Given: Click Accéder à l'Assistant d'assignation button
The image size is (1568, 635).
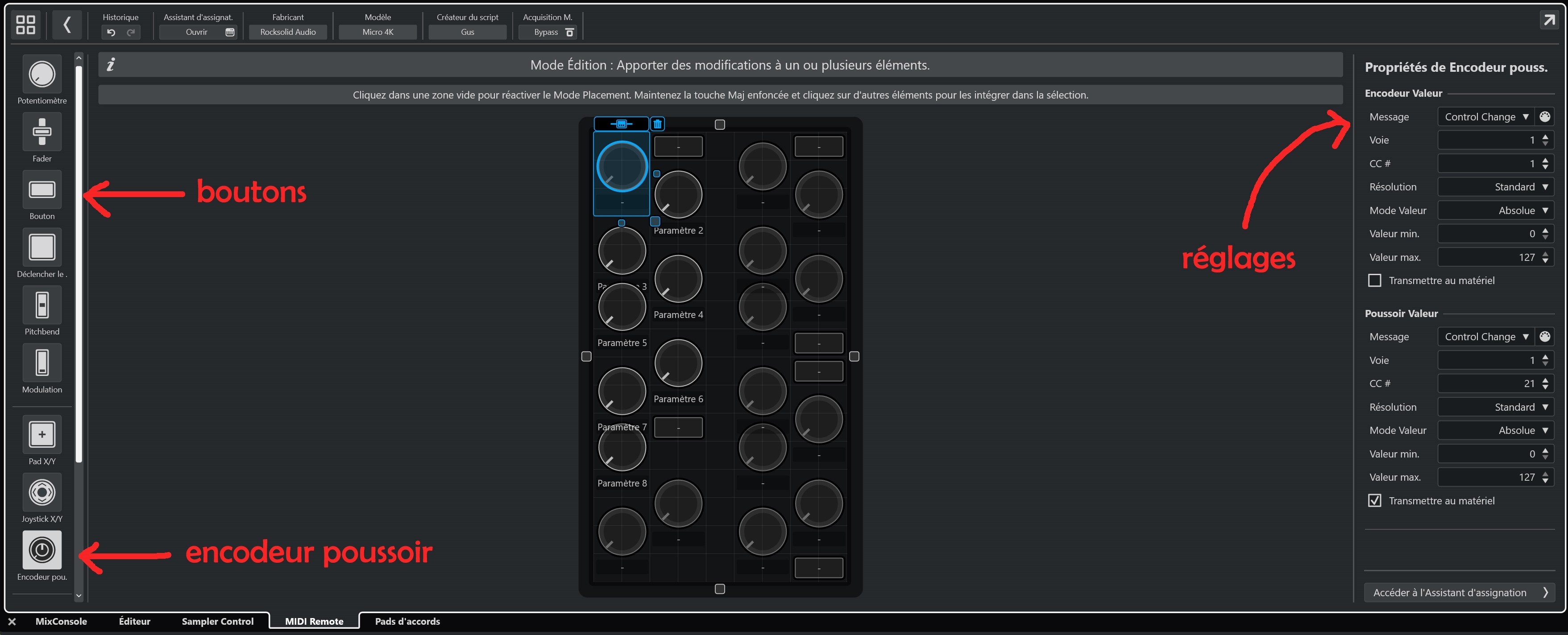Looking at the screenshot, I should 1459,593.
